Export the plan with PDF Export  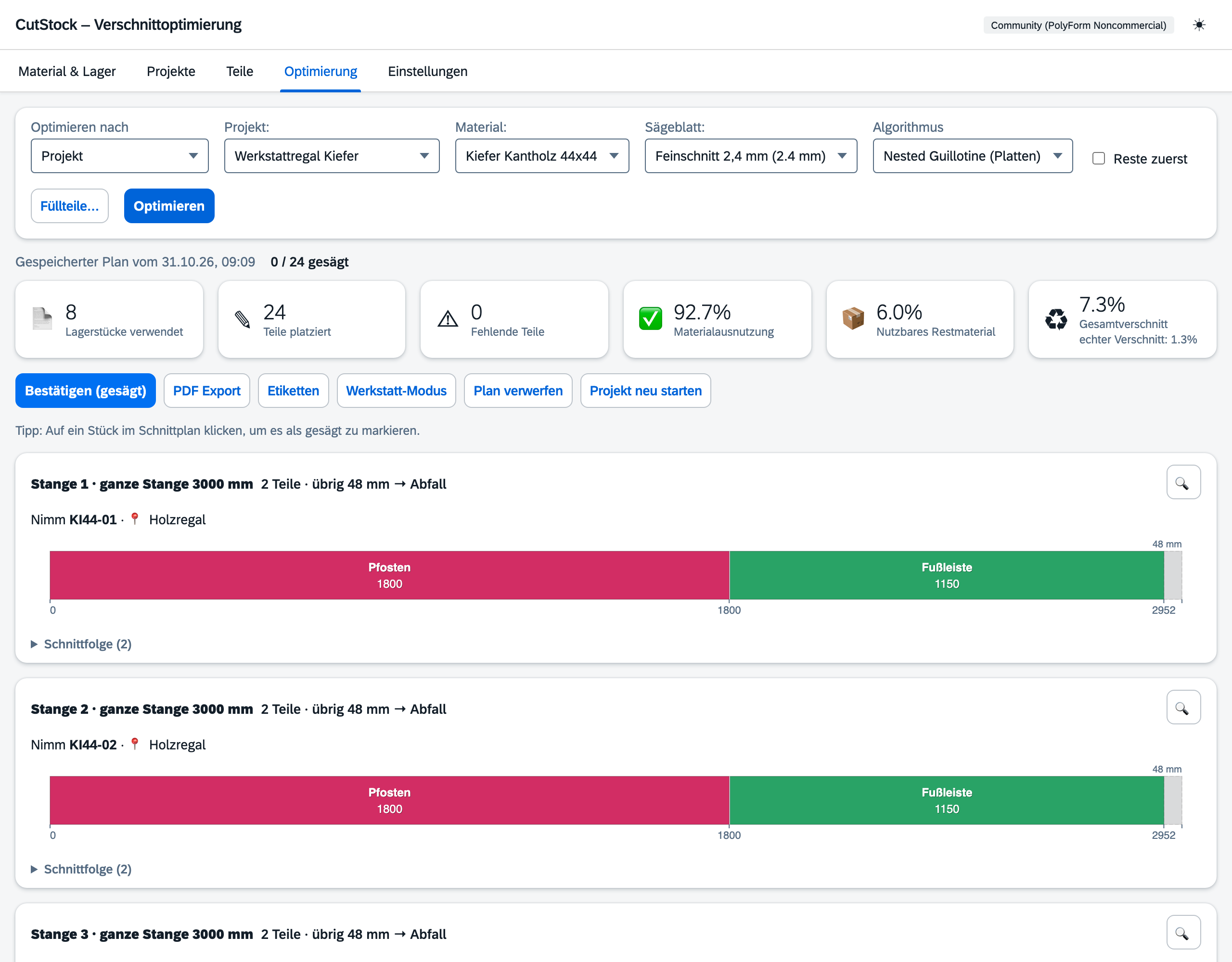[x=206, y=391]
